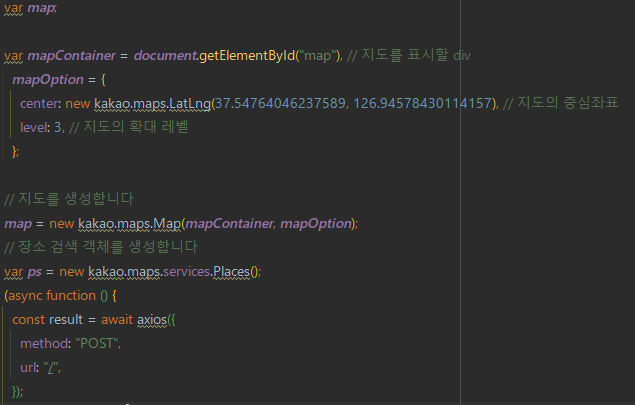Click the closing '});' of axios call
The image size is (635, 405).
(x=17, y=392)
